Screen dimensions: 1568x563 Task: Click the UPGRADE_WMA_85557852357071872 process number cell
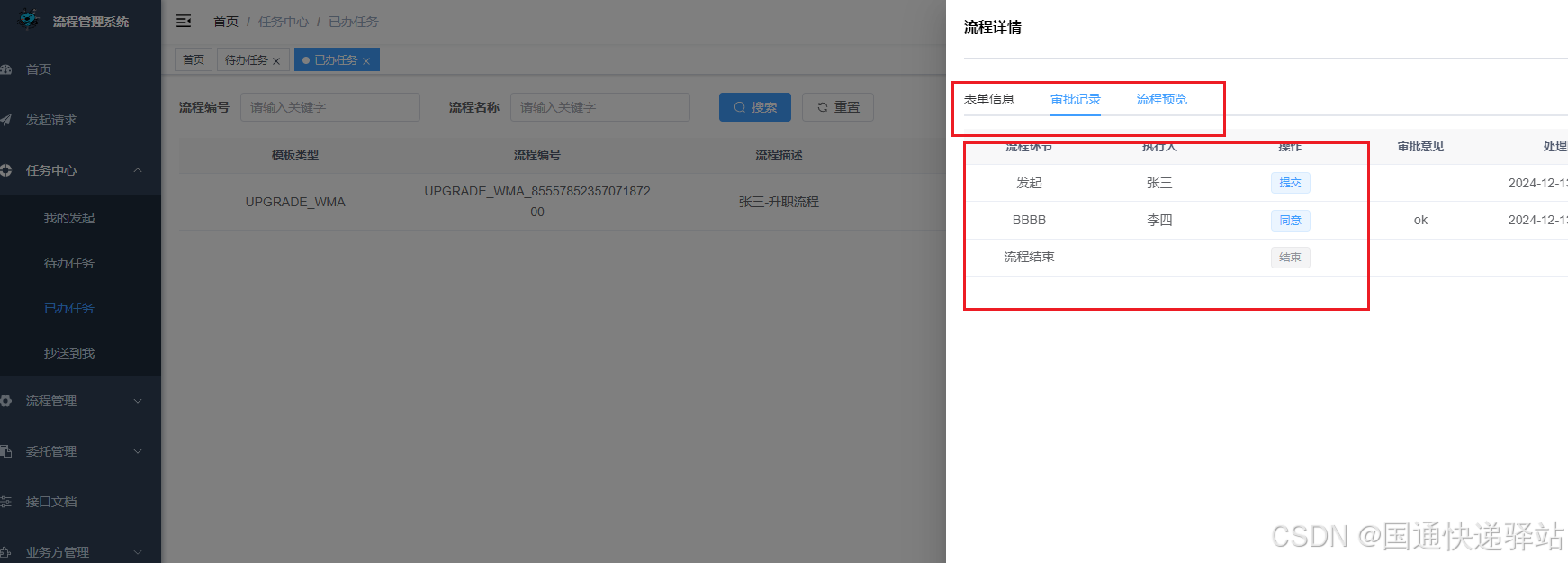[x=537, y=202]
